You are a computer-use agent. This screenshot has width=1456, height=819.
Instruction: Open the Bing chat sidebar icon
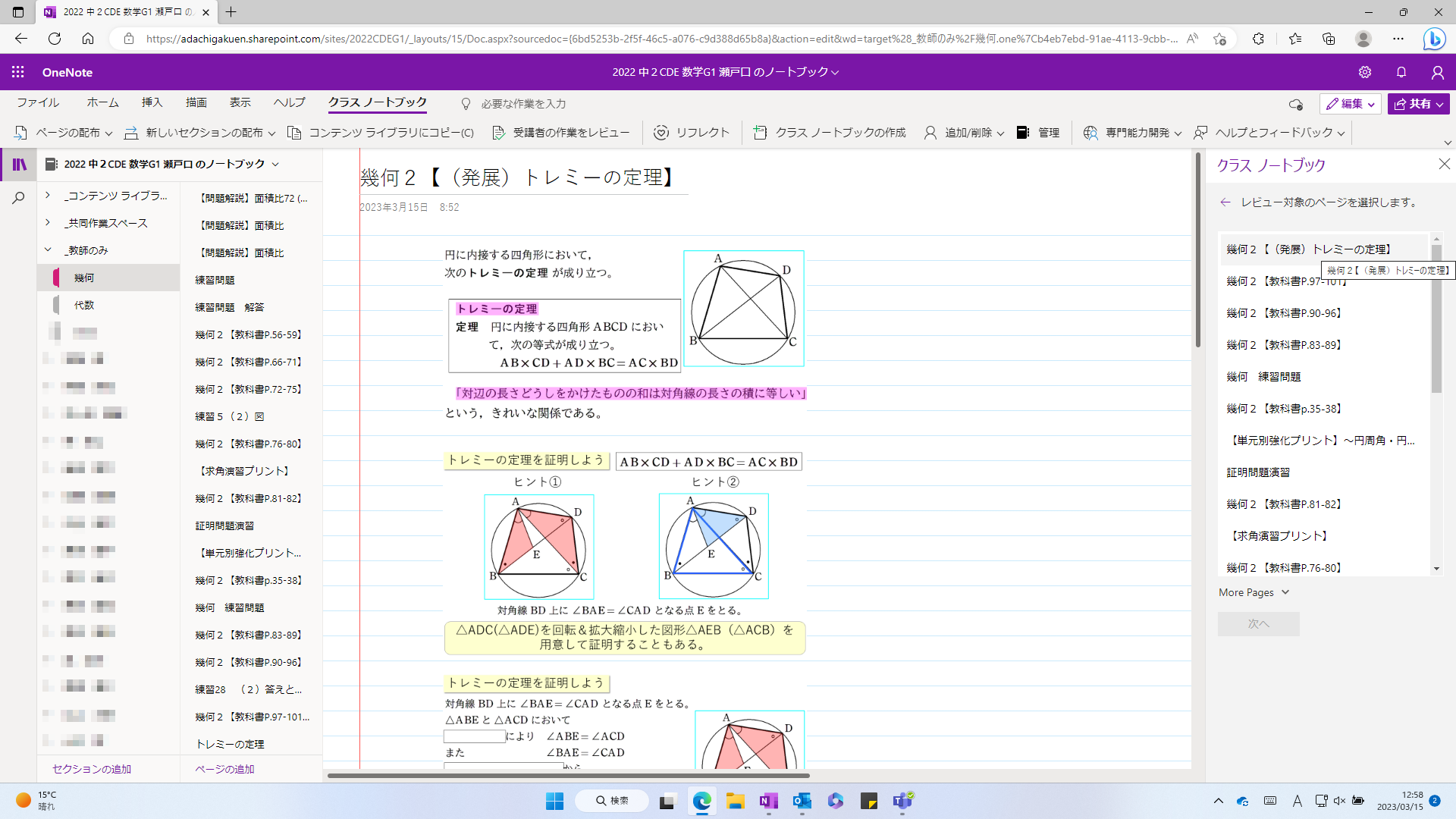click(1435, 39)
